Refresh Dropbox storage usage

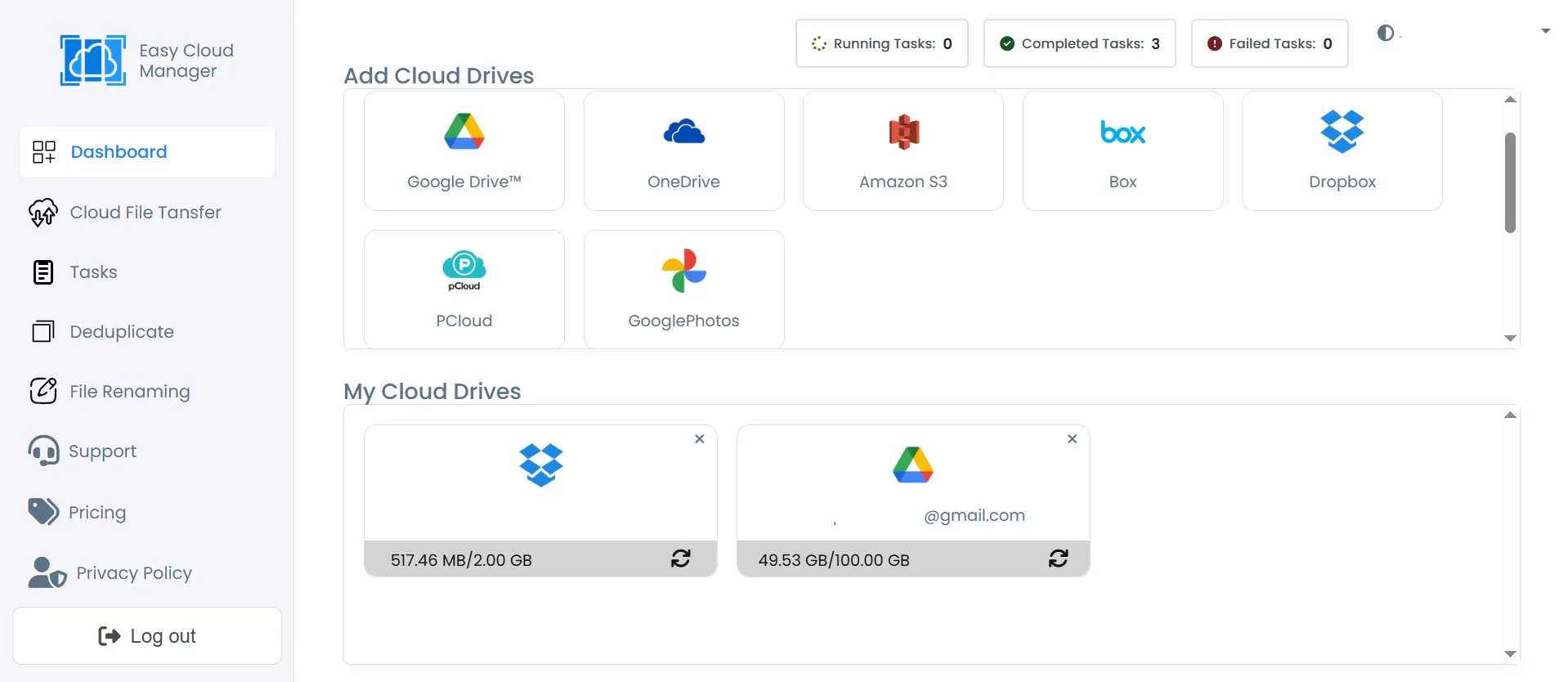coord(681,559)
